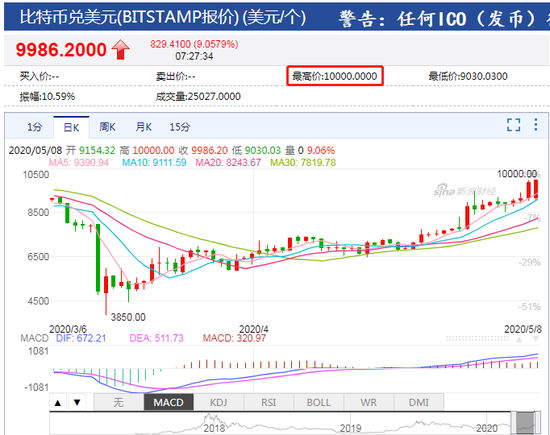Screen dimensions: 550x435
Task: Click the DIF: 672.21 label
Action: coord(81,338)
